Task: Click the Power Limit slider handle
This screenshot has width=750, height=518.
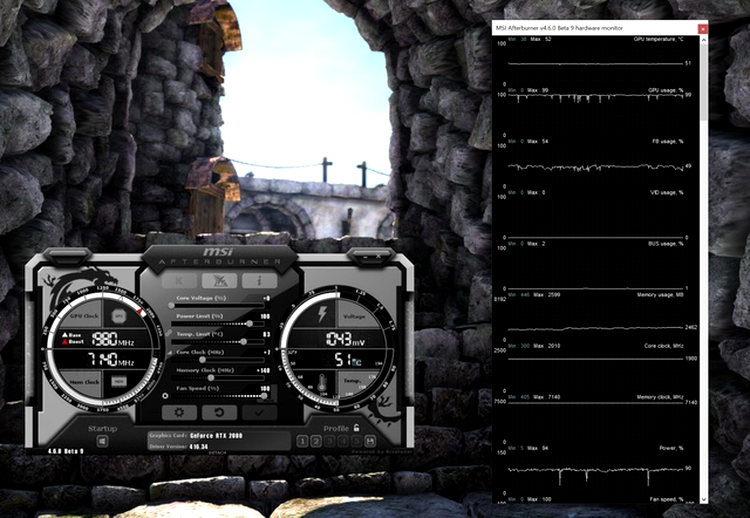Action: click(249, 324)
